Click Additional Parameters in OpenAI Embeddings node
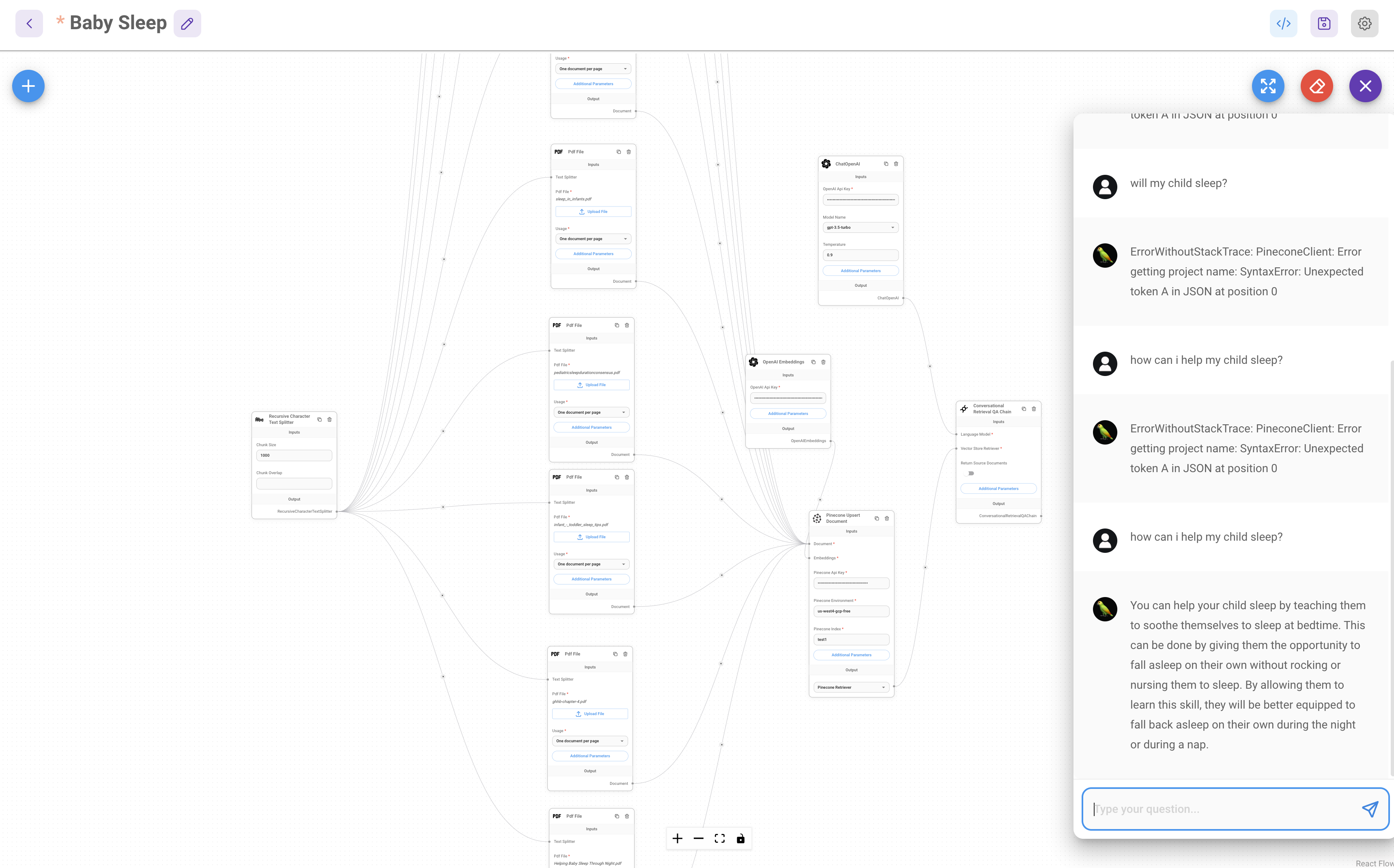Screen dimensions: 1394x868 click(788, 413)
